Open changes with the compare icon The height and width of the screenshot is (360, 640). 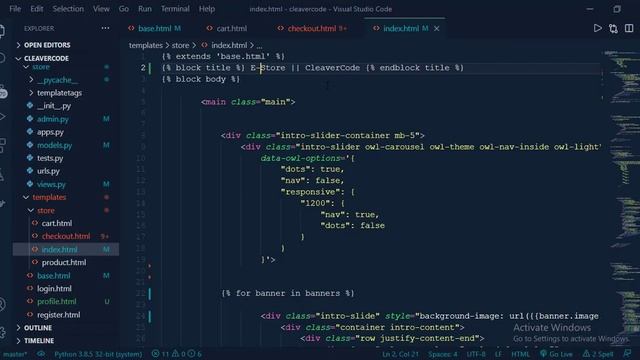coord(613,28)
